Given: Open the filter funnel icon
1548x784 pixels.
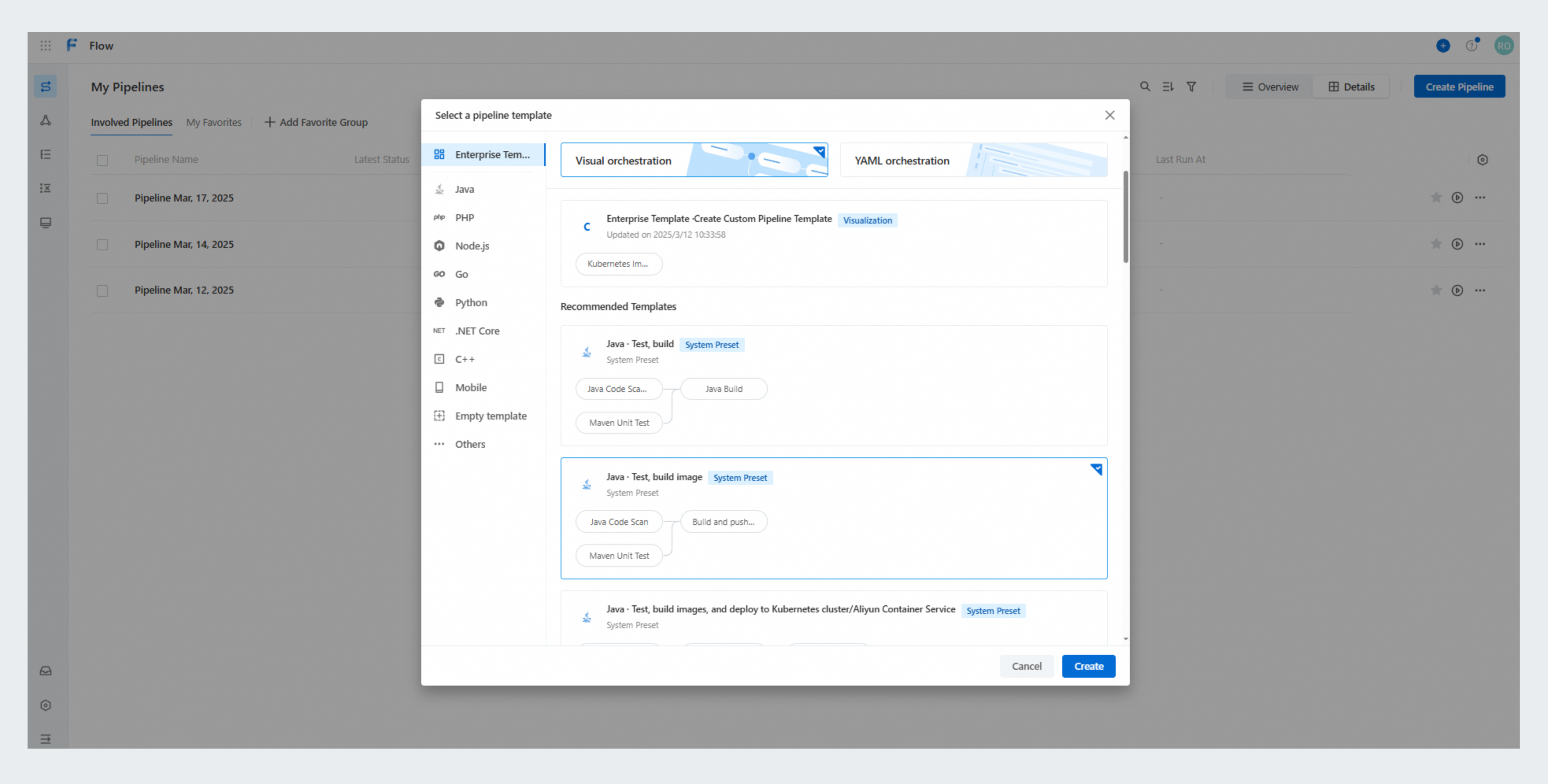Looking at the screenshot, I should [x=1191, y=87].
